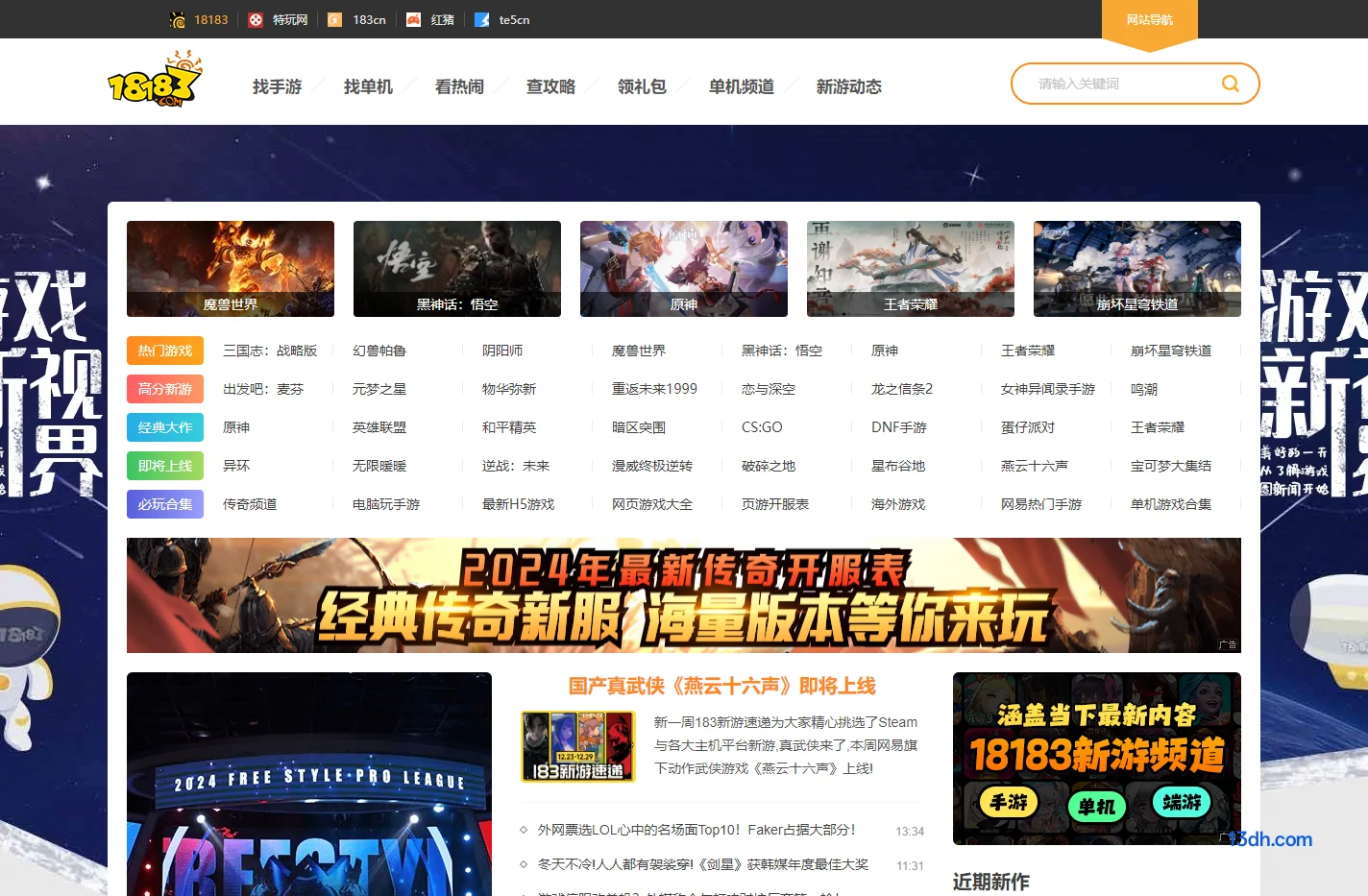Click the 2024传奇开服表 banner ad
The image size is (1368, 896).
(684, 595)
